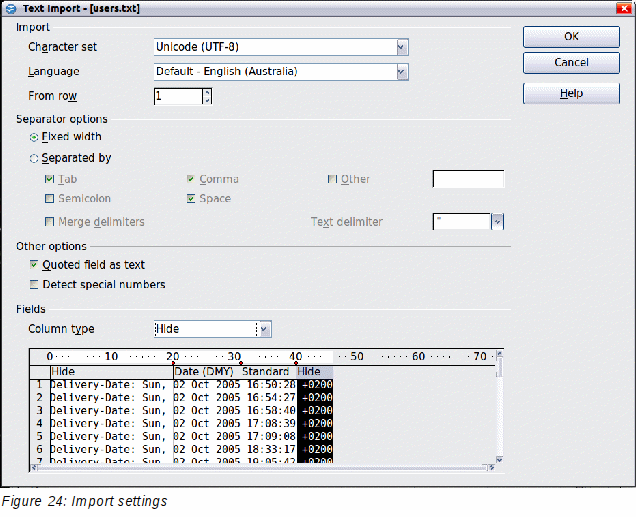The height and width of the screenshot is (518, 636).
Task: Click the horizontal scrollbar track in preview
Action: pos(263,468)
